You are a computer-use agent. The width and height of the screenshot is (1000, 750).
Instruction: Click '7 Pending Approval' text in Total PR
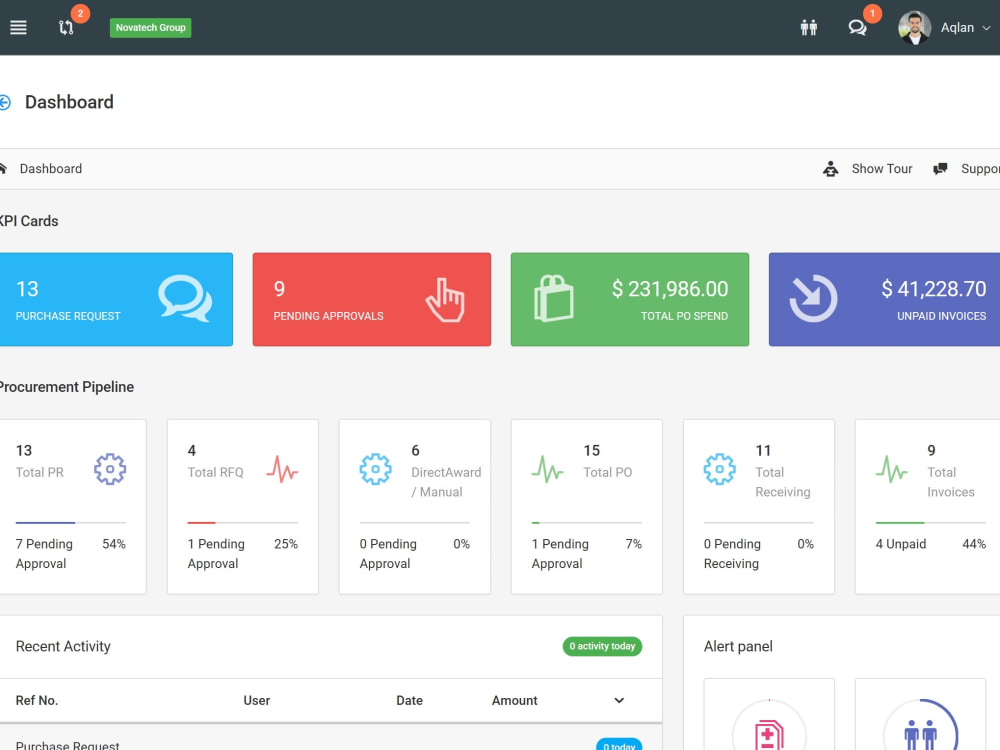tap(44, 554)
